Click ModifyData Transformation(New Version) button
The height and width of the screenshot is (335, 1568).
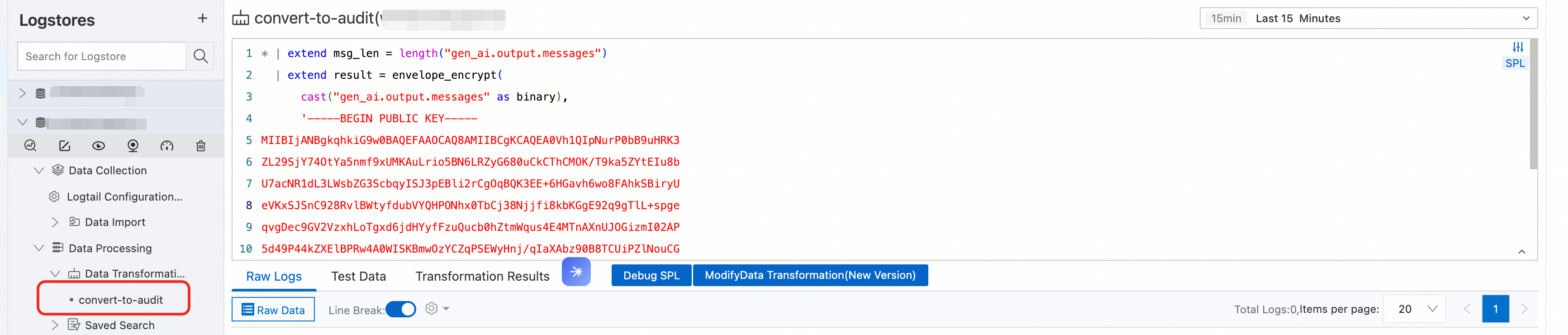[810, 275]
